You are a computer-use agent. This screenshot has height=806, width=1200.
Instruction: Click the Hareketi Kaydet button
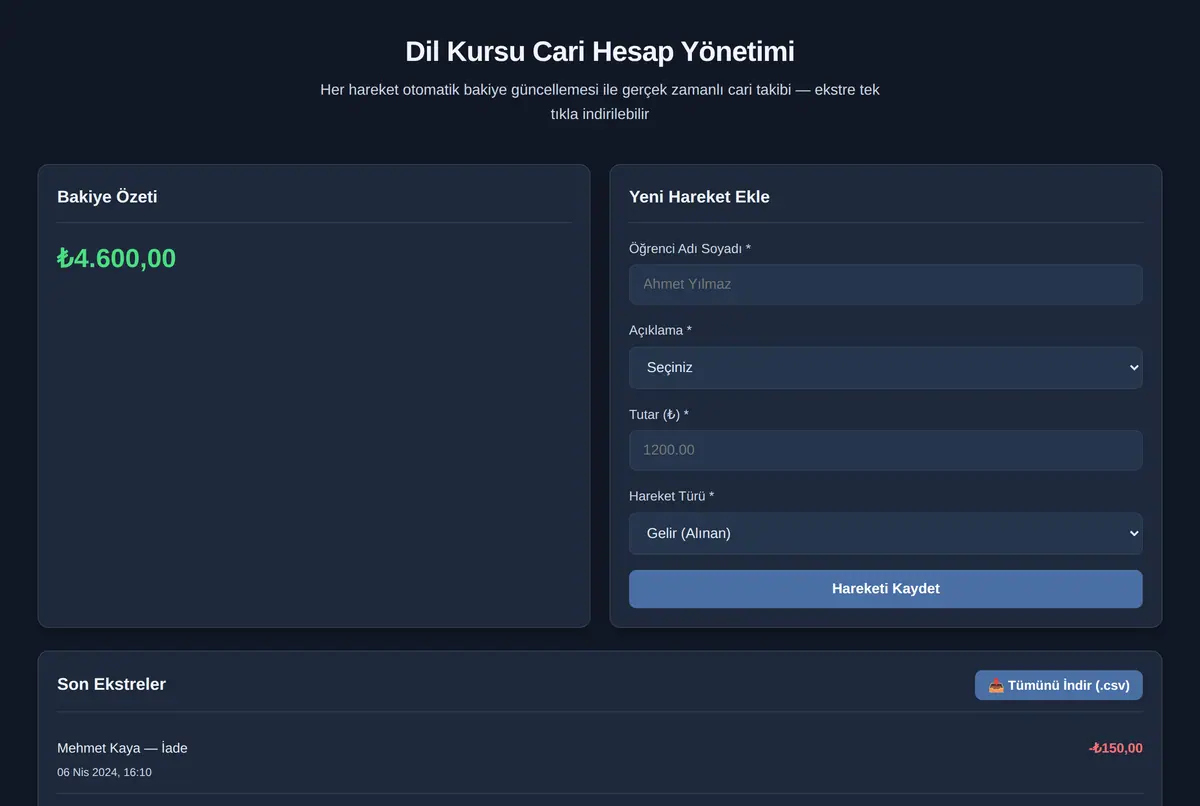click(x=885, y=589)
